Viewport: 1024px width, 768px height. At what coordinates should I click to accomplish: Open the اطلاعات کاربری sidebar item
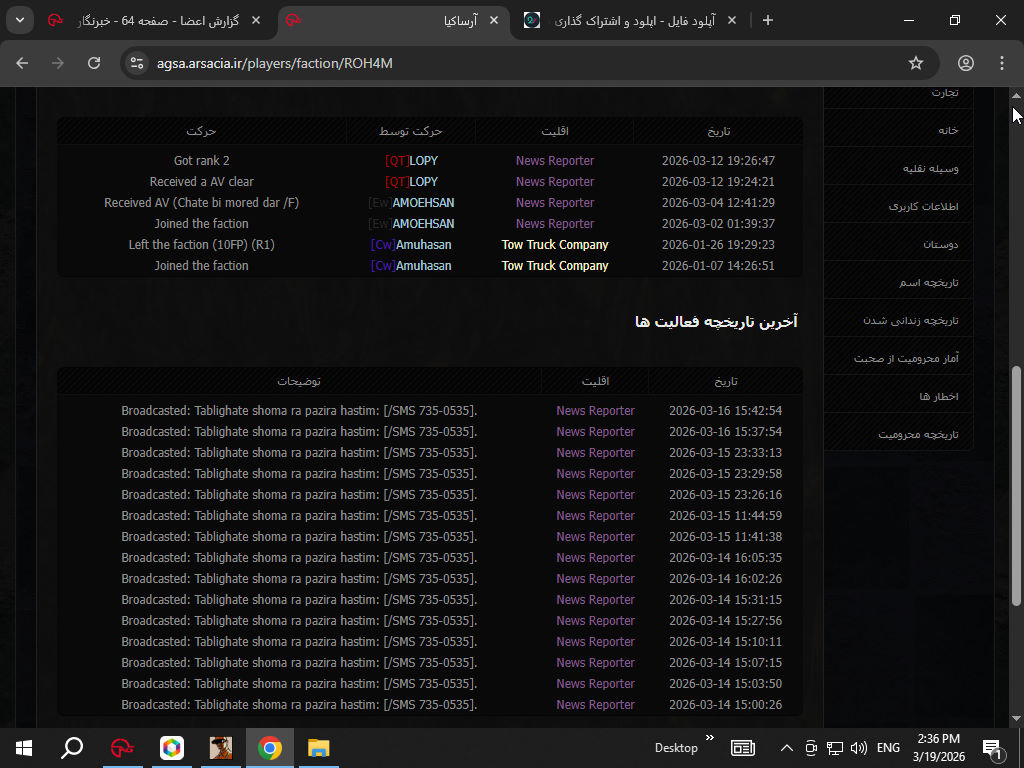tap(899, 206)
